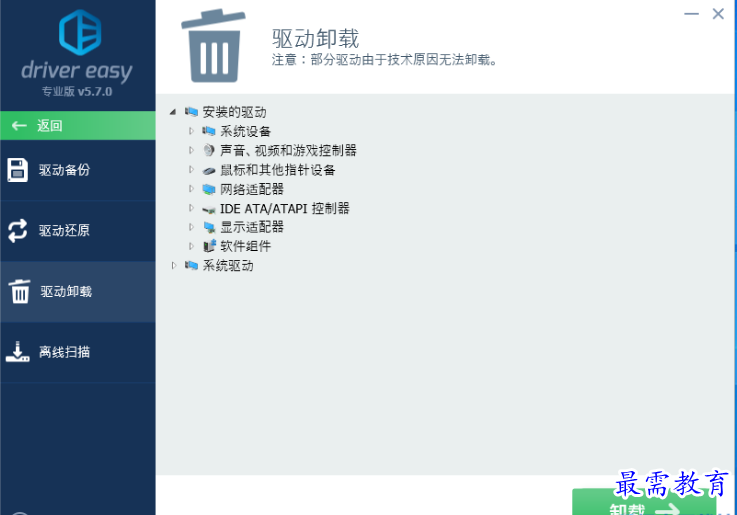This screenshot has height=515, width=737.
Task: Minimize the Driver Easy window
Action: tap(691, 14)
